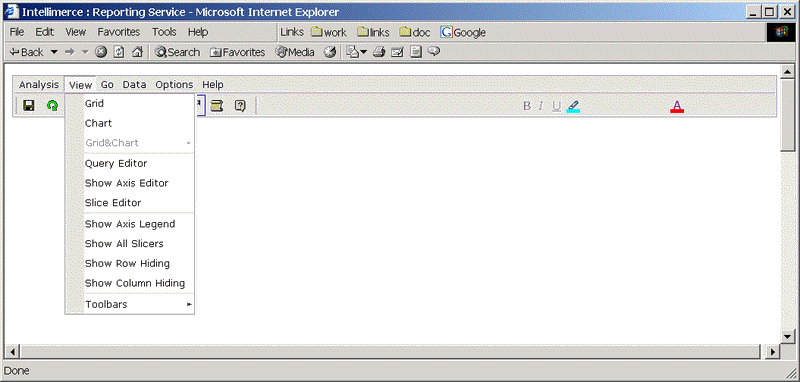Toggle Bold formatting
The height and width of the screenshot is (382, 800).
527,106
